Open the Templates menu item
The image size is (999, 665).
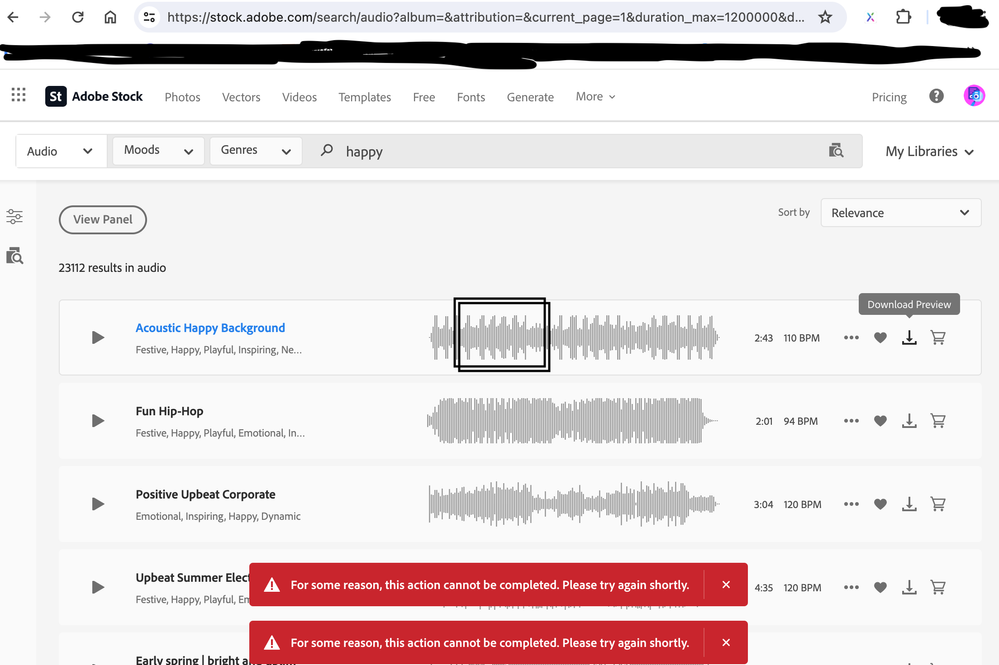(364, 97)
